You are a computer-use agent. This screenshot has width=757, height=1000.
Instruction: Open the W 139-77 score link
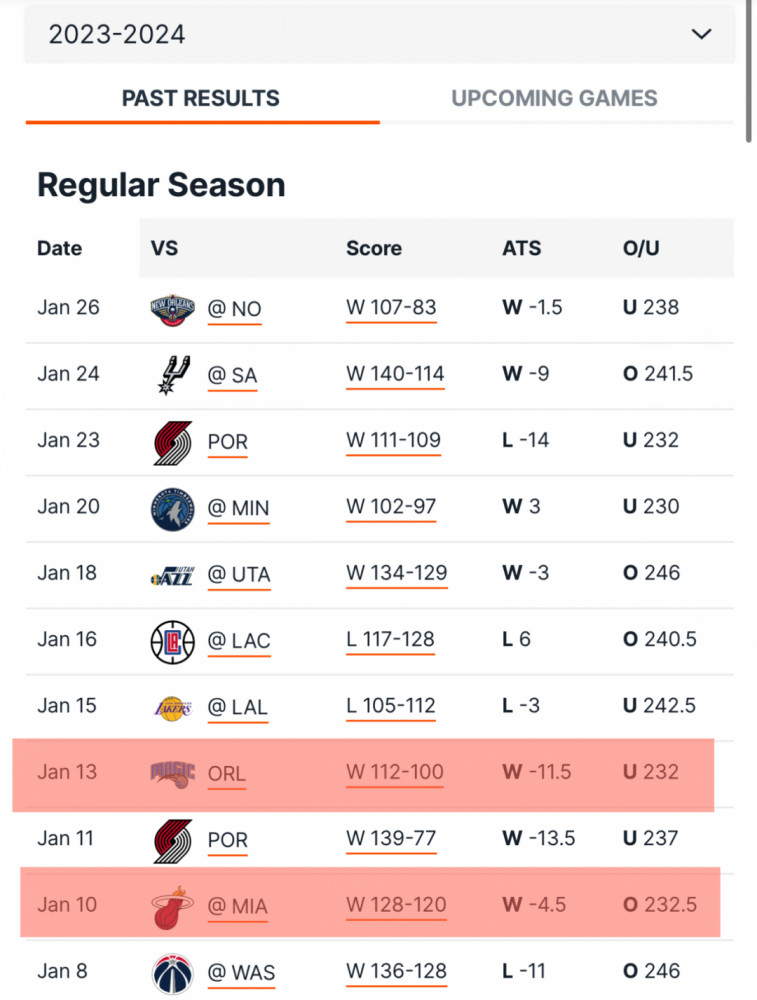pyautogui.click(x=391, y=839)
